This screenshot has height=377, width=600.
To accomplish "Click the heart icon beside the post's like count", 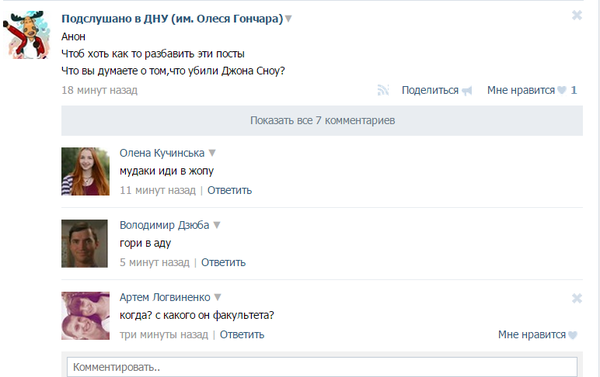I will (562, 90).
